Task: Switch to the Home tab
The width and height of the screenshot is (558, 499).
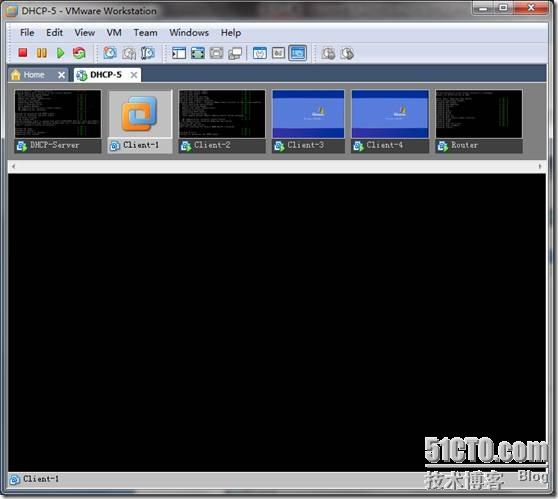Action: tap(37, 75)
